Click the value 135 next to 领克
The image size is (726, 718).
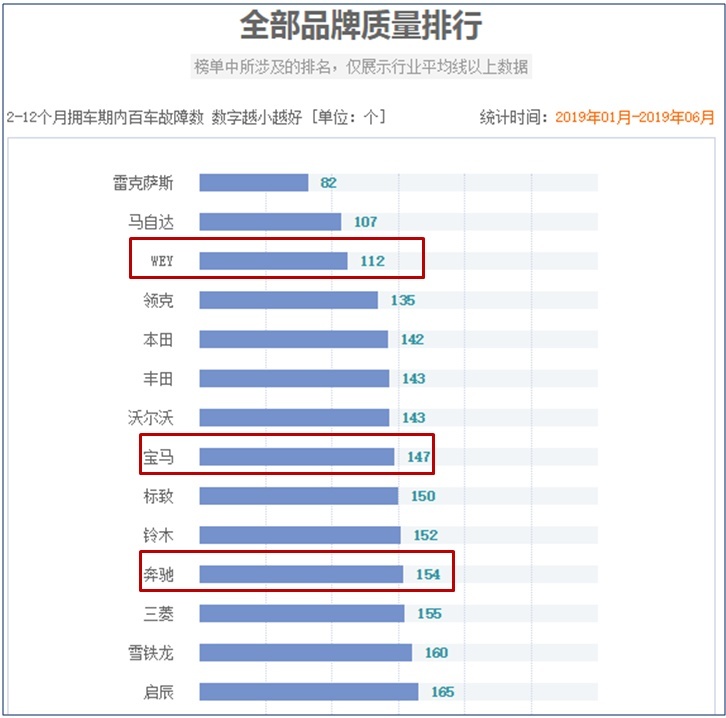403,300
